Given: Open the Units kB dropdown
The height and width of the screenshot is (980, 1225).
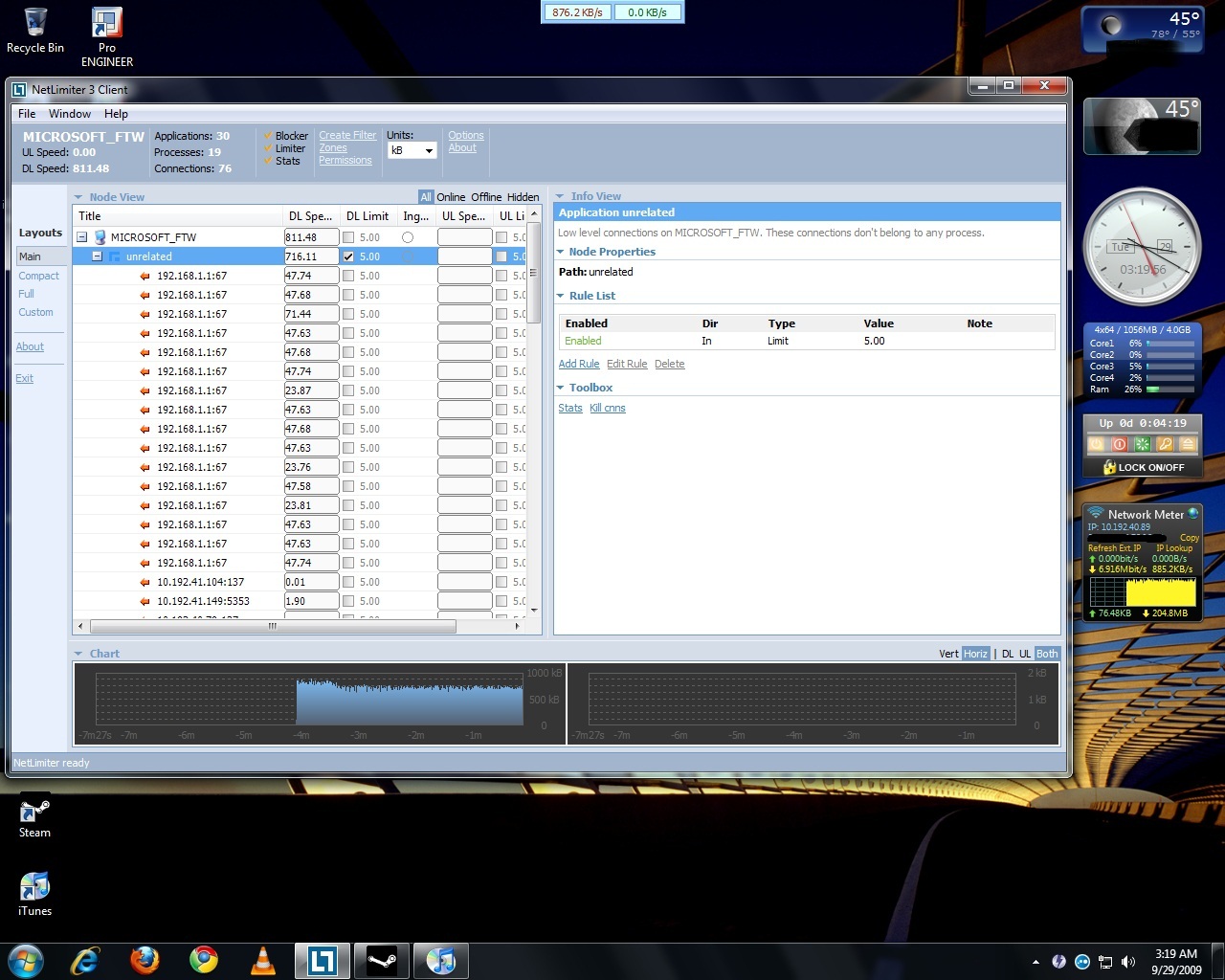Looking at the screenshot, I should (411, 150).
